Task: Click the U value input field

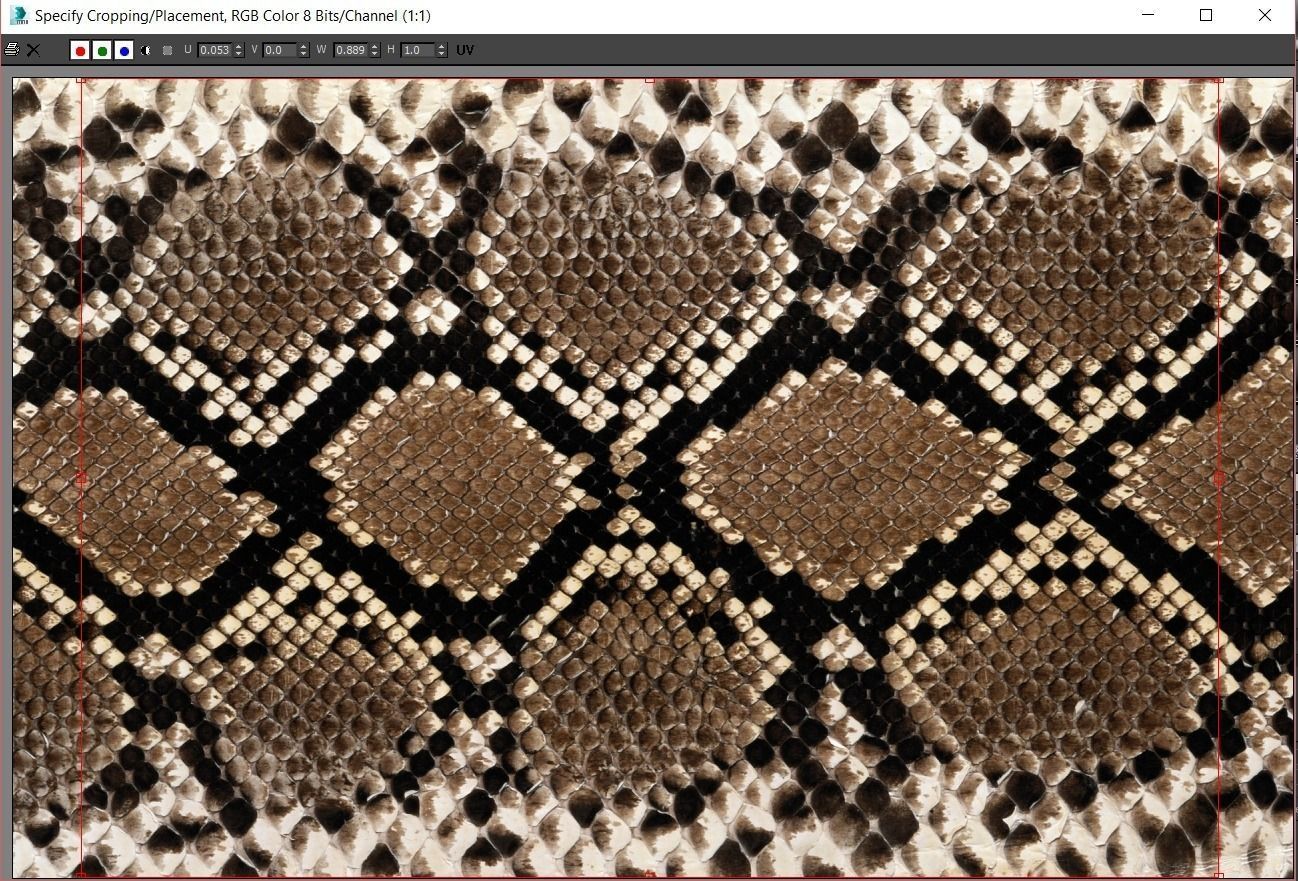Action: point(214,50)
